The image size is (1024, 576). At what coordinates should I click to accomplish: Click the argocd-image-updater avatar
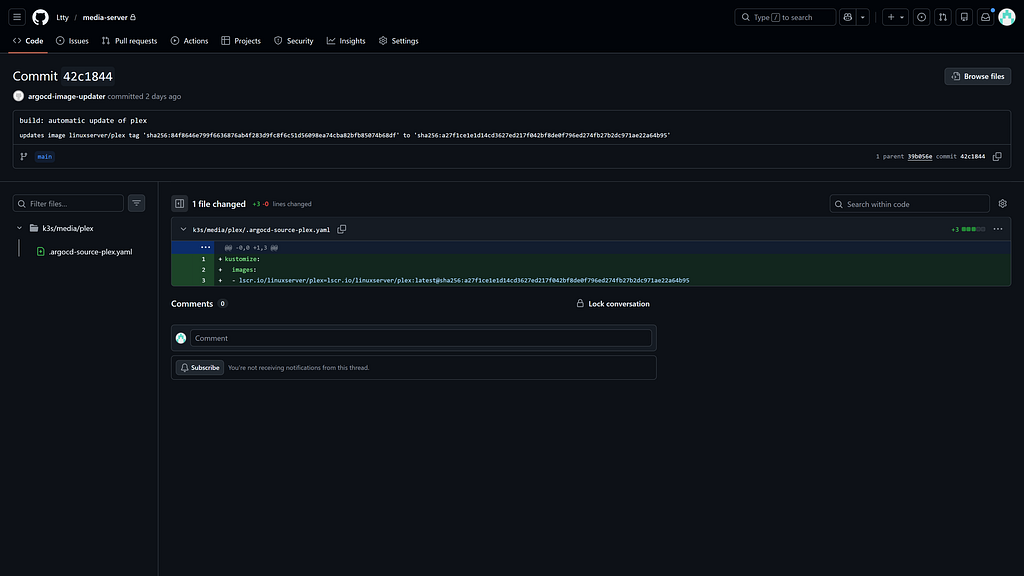tap(18, 96)
